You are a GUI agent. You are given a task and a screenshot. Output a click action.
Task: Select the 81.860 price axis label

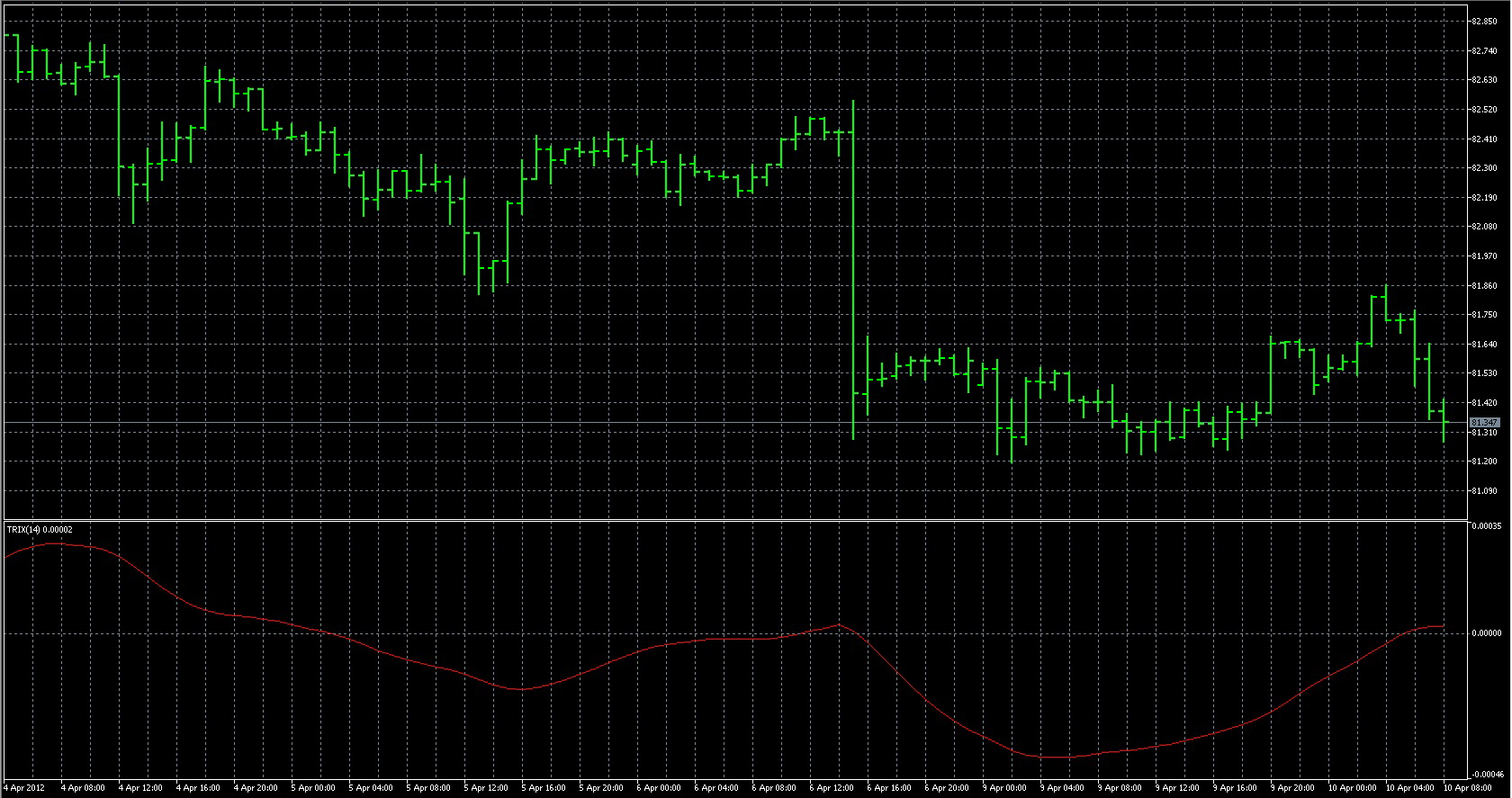click(x=1484, y=286)
